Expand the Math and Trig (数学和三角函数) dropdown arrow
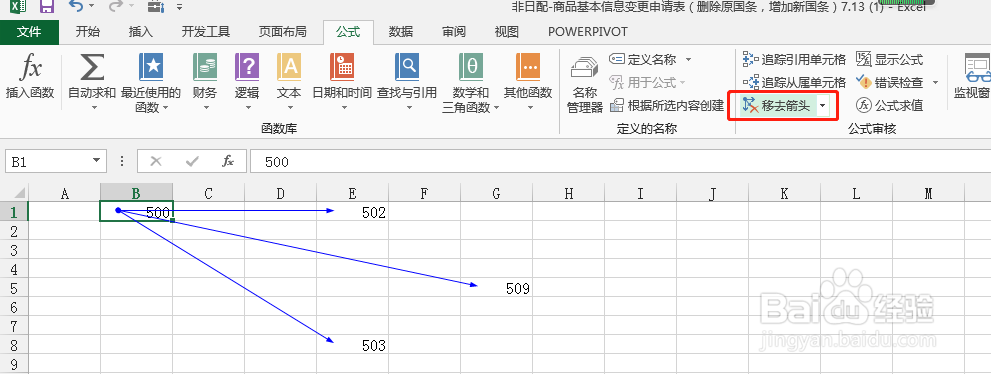 point(496,108)
